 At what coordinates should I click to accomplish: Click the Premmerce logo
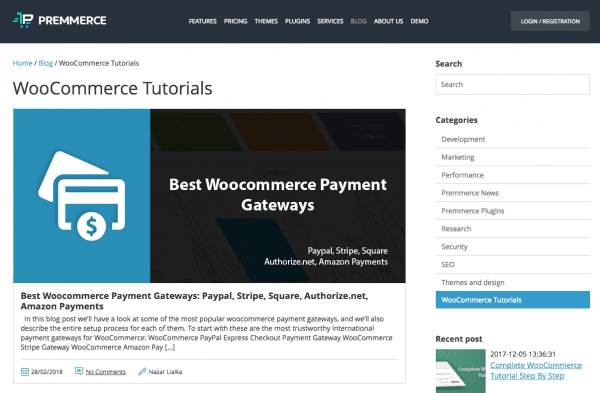point(60,20)
